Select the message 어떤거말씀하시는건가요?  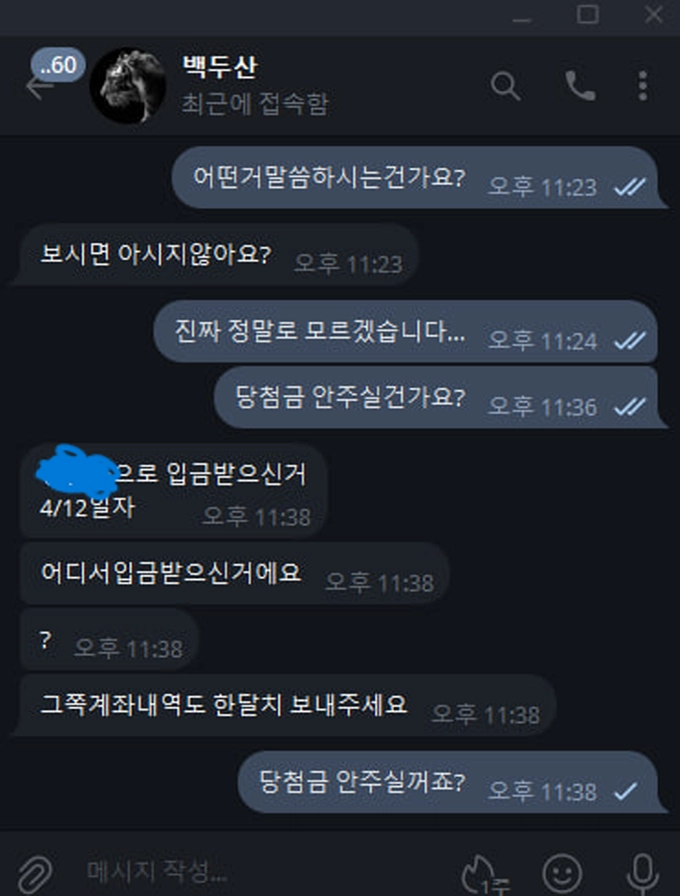pyautogui.click(x=419, y=178)
